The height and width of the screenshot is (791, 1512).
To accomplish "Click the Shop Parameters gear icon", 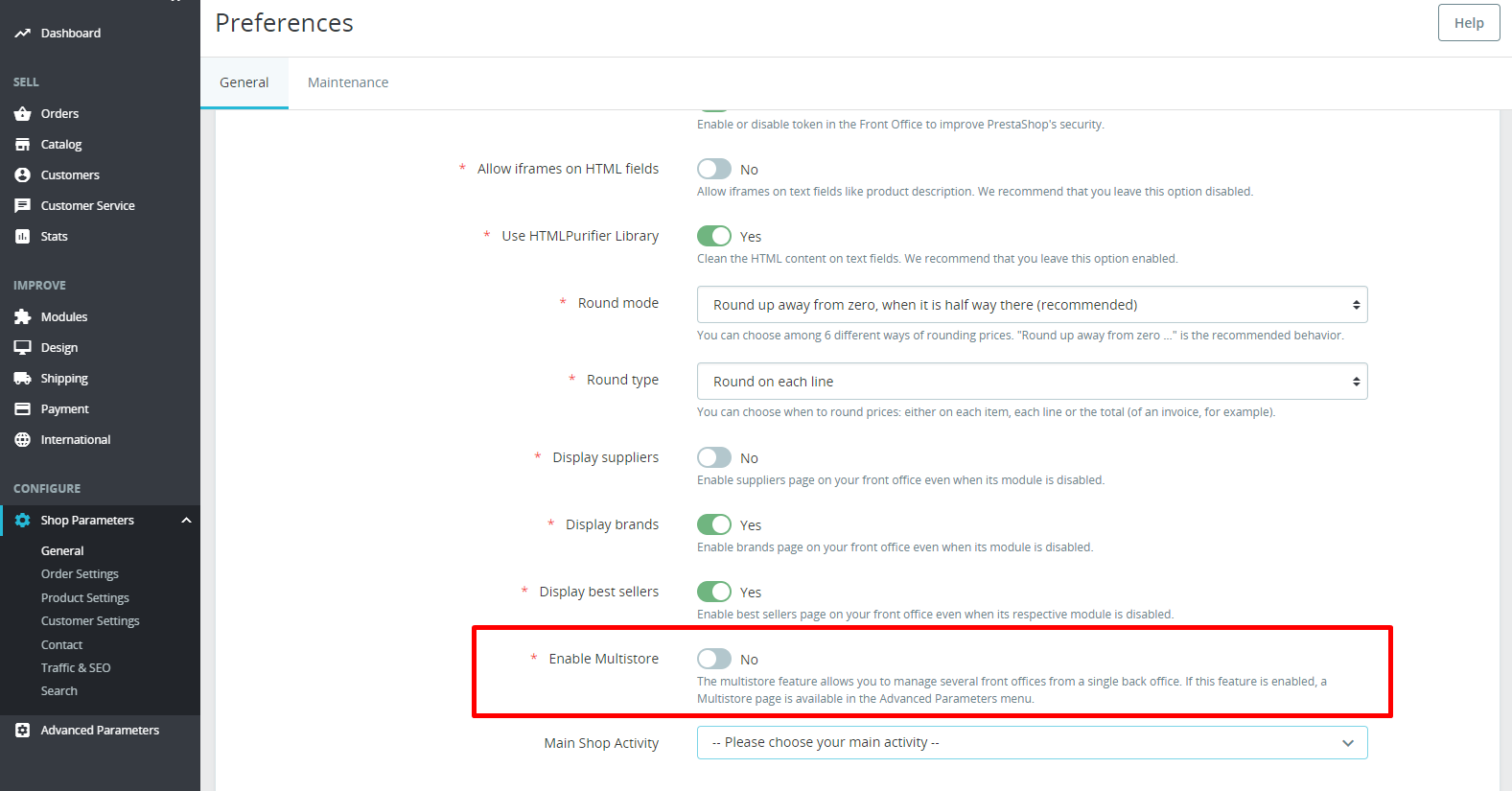I will coord(22,521).
